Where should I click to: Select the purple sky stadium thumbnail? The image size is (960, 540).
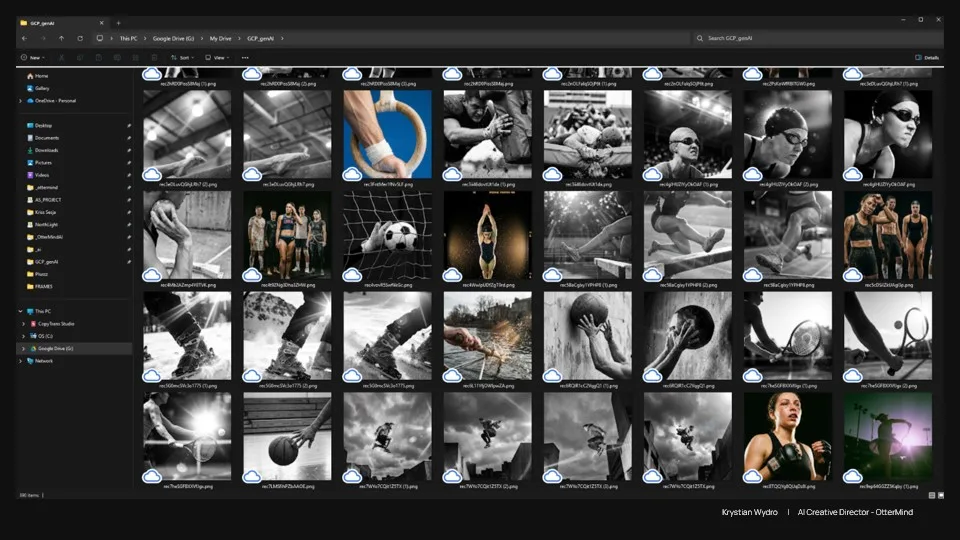click(x=888, y=436)
